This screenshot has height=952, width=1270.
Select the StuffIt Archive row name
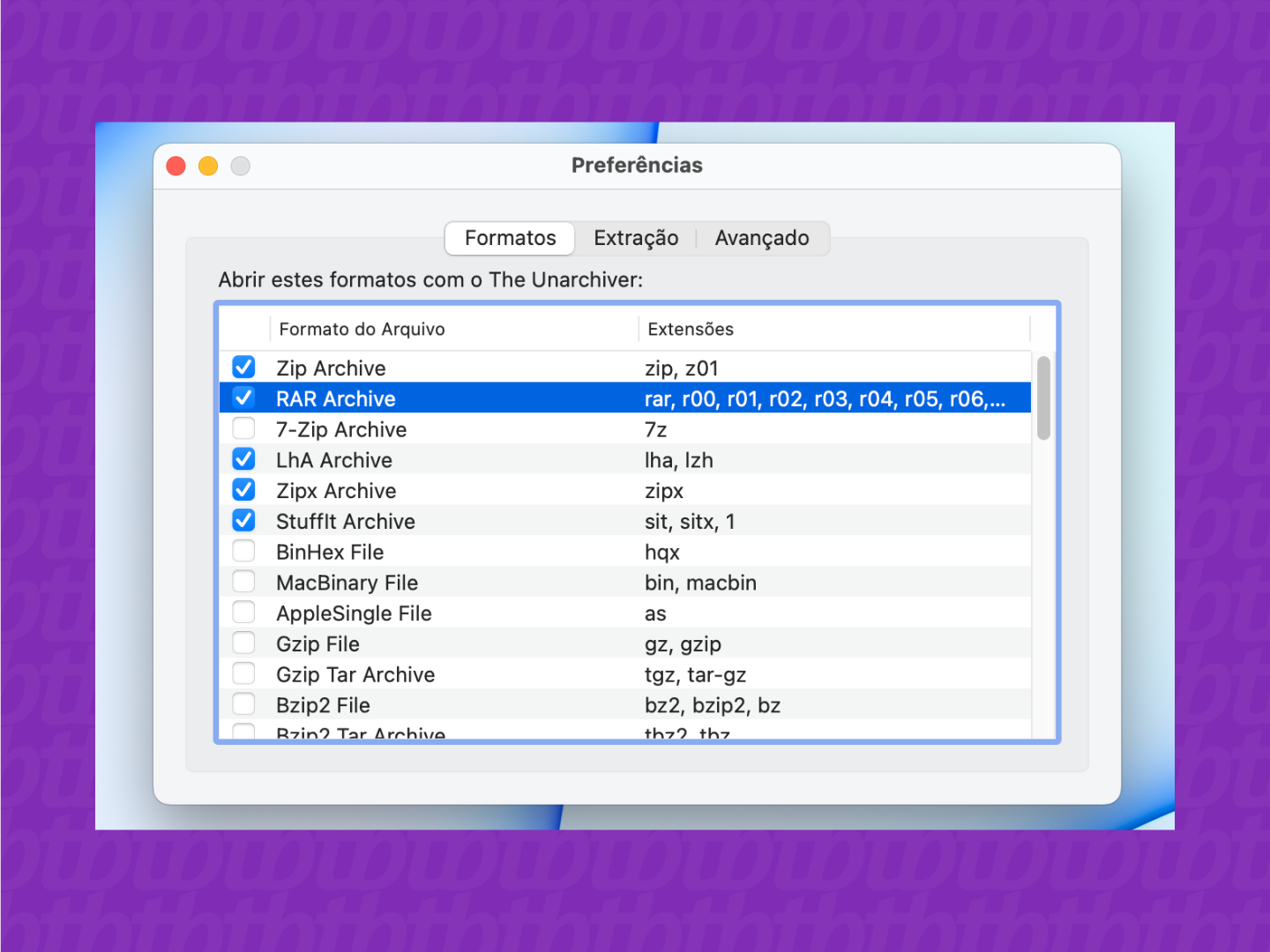tap(346, 522)
